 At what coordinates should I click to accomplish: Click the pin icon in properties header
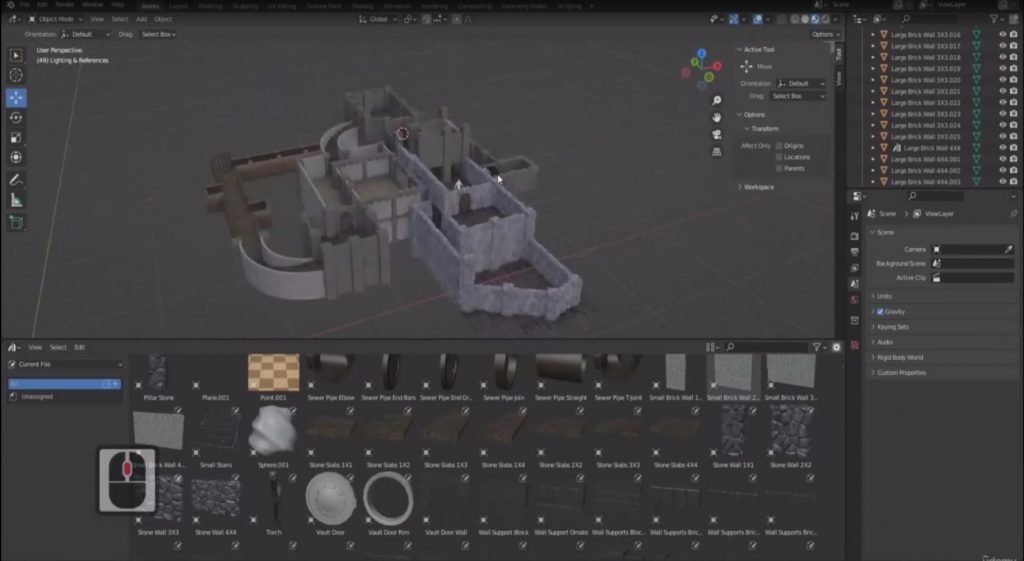1013,214
